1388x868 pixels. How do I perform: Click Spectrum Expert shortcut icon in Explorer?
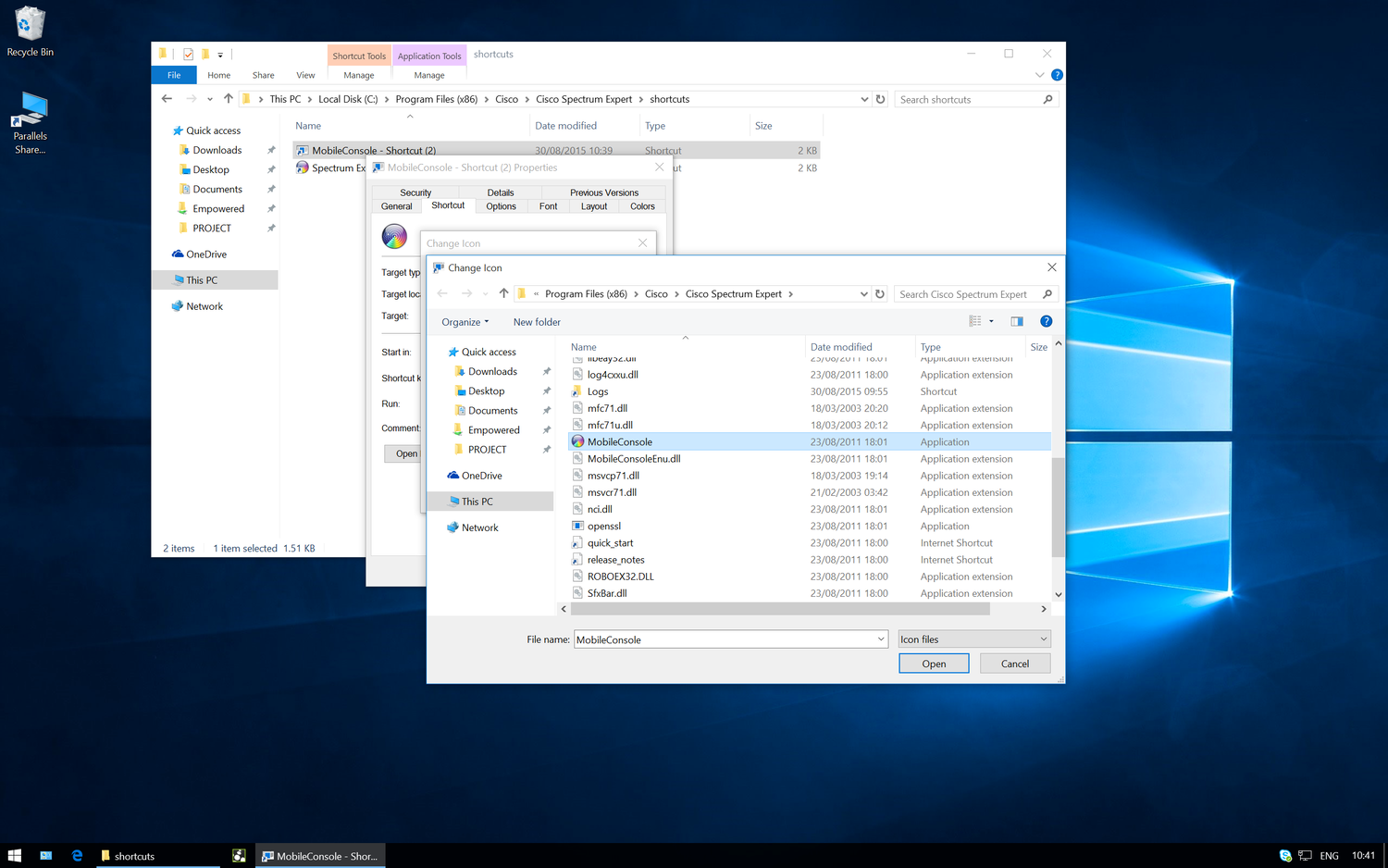[302, 168]
